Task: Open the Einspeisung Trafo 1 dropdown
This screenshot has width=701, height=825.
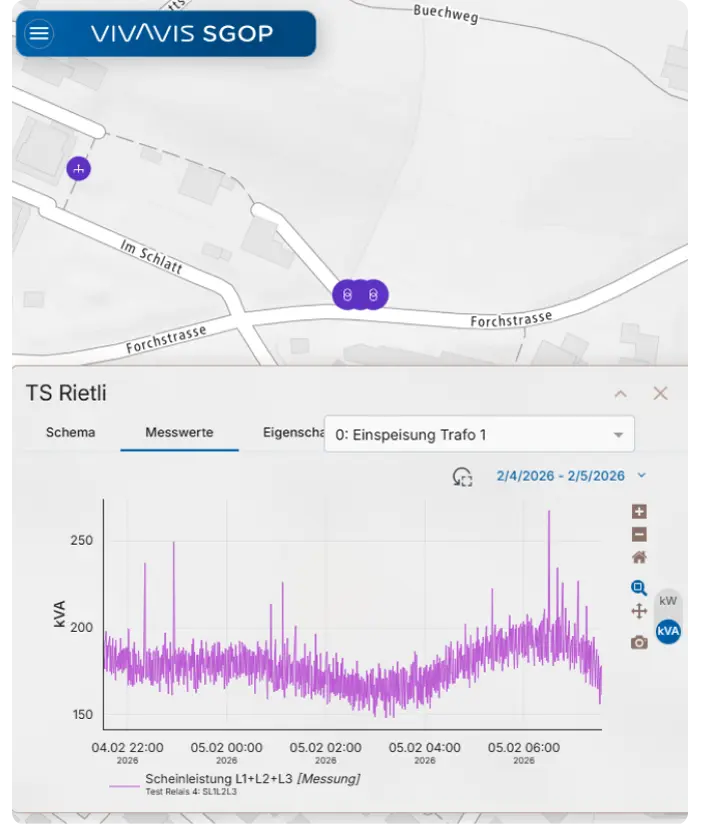Action: click(x=479, y=435)
